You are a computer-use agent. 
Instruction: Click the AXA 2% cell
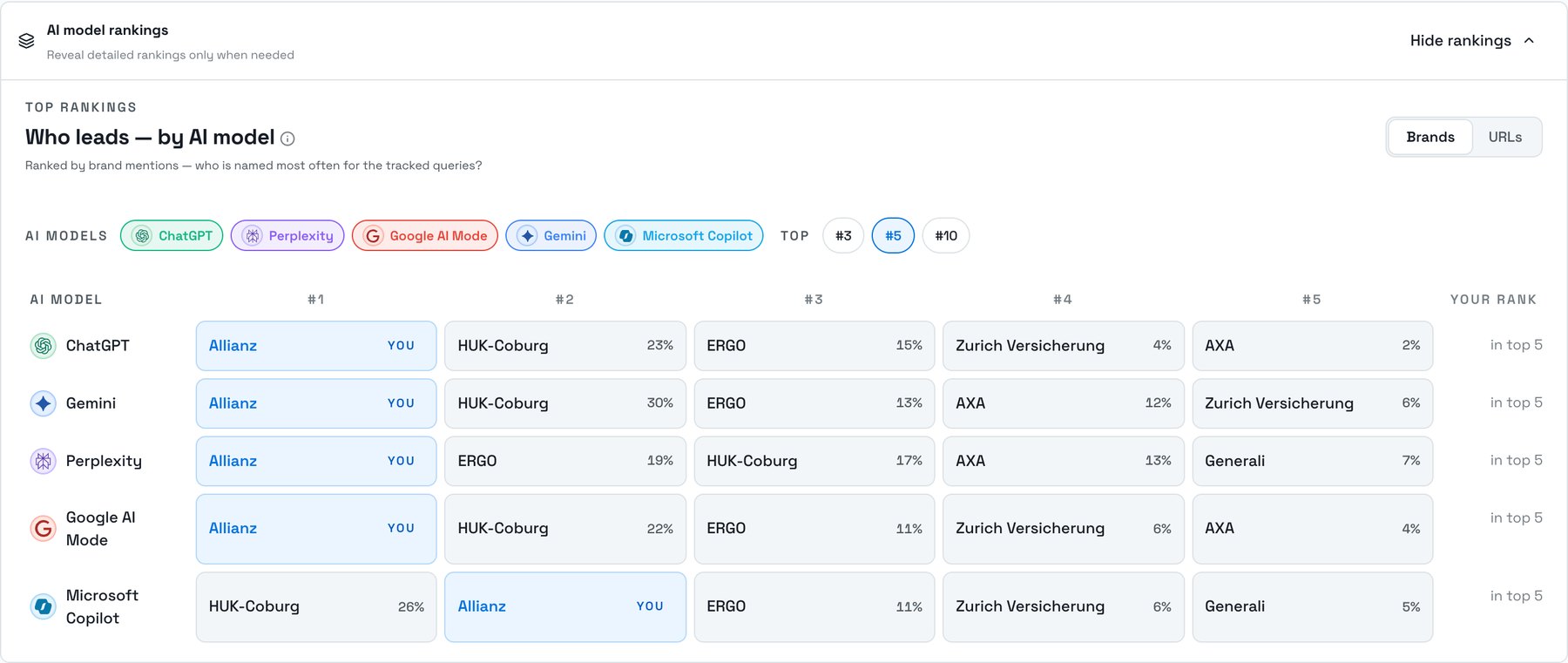tap(1313, 346)
